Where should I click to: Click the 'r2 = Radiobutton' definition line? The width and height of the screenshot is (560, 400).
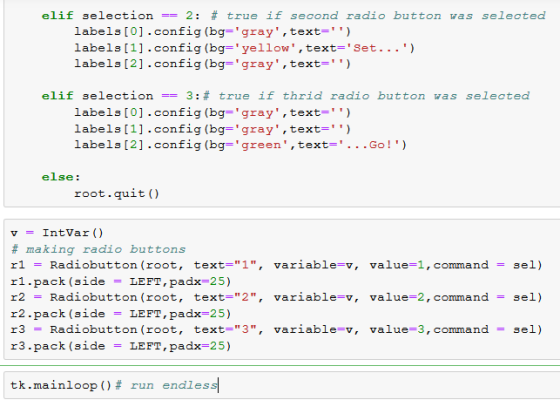[277, 297]
